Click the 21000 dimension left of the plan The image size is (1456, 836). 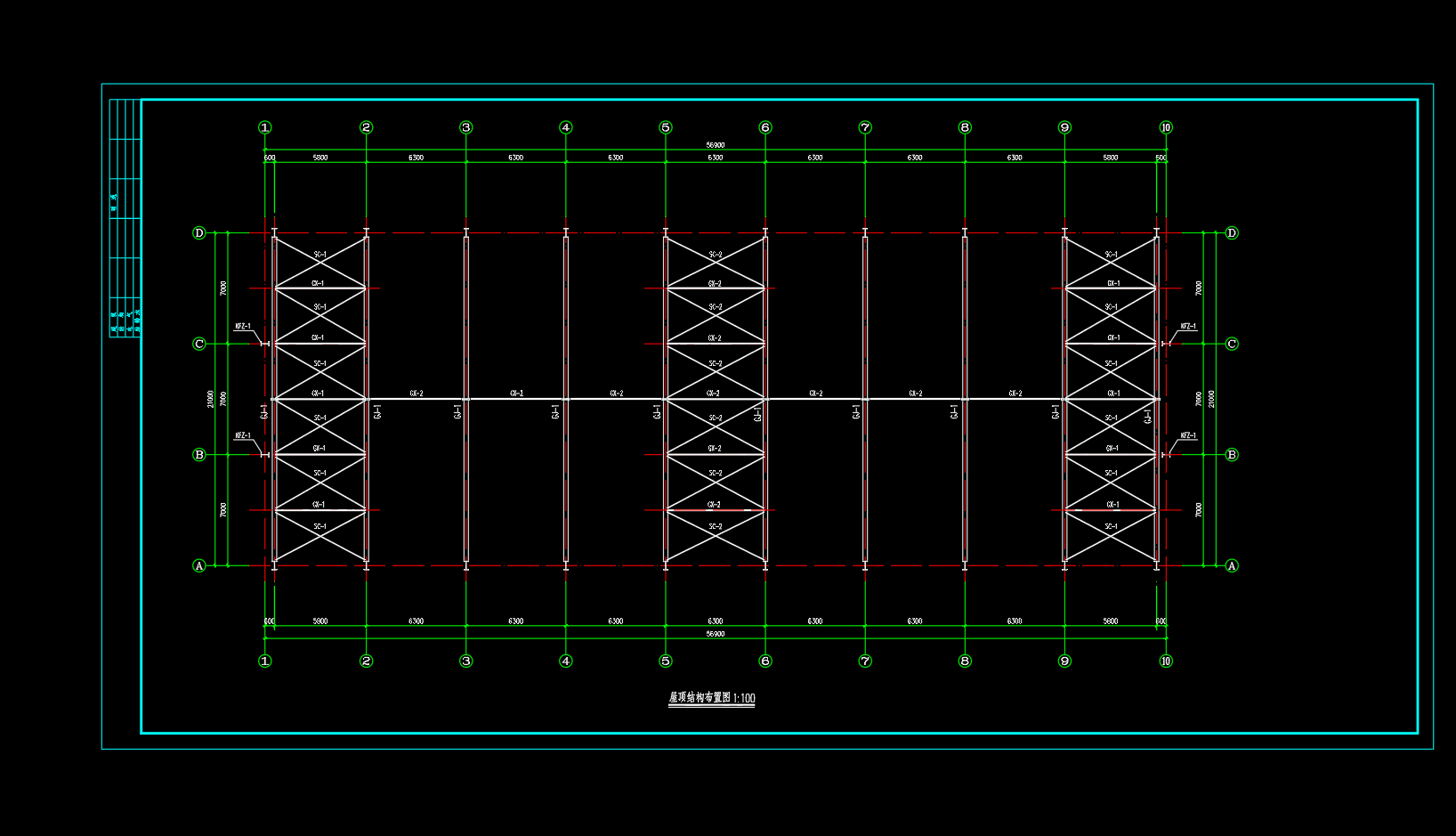click(211, 399)
